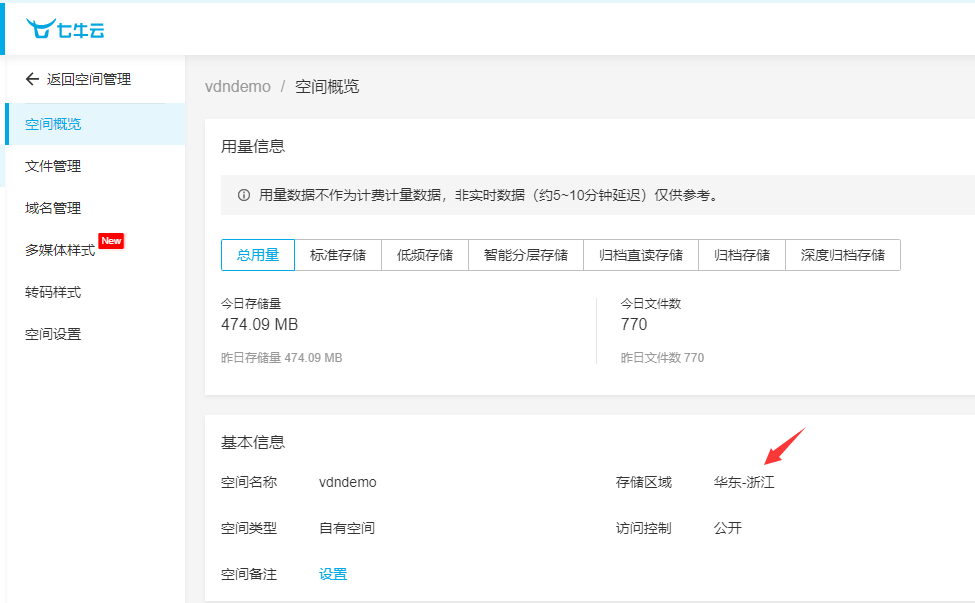Switch to the 低频存储 tab
This screenshot has width=975, height=603.
[425, 255]
